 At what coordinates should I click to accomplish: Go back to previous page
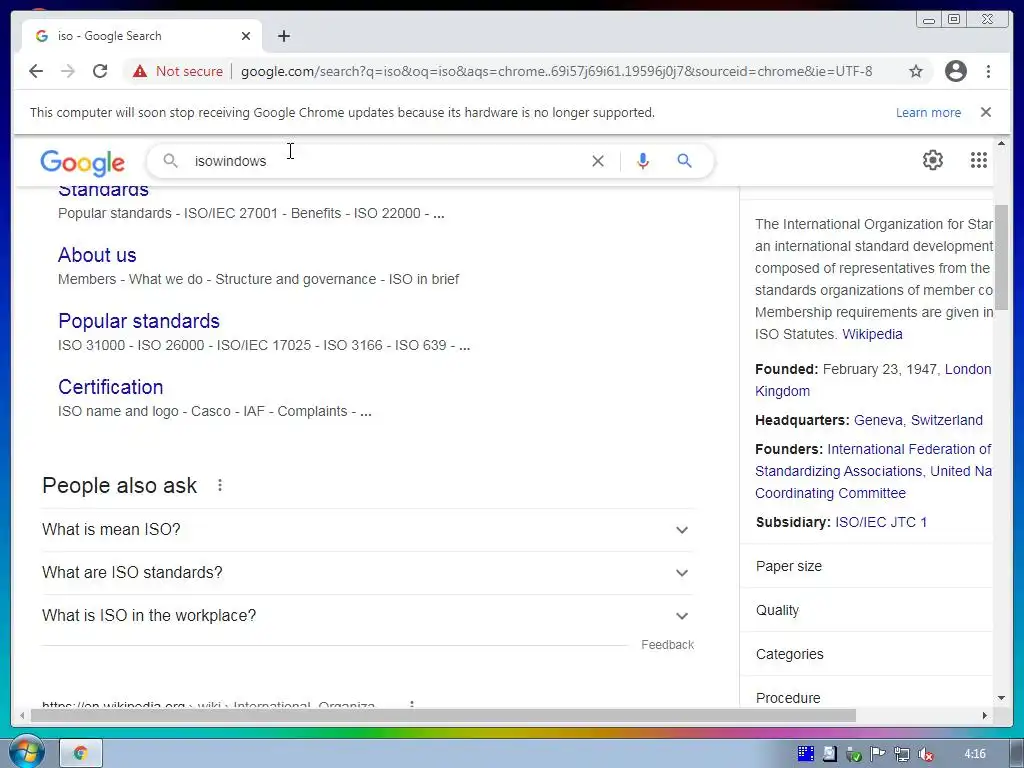(36, 71)
